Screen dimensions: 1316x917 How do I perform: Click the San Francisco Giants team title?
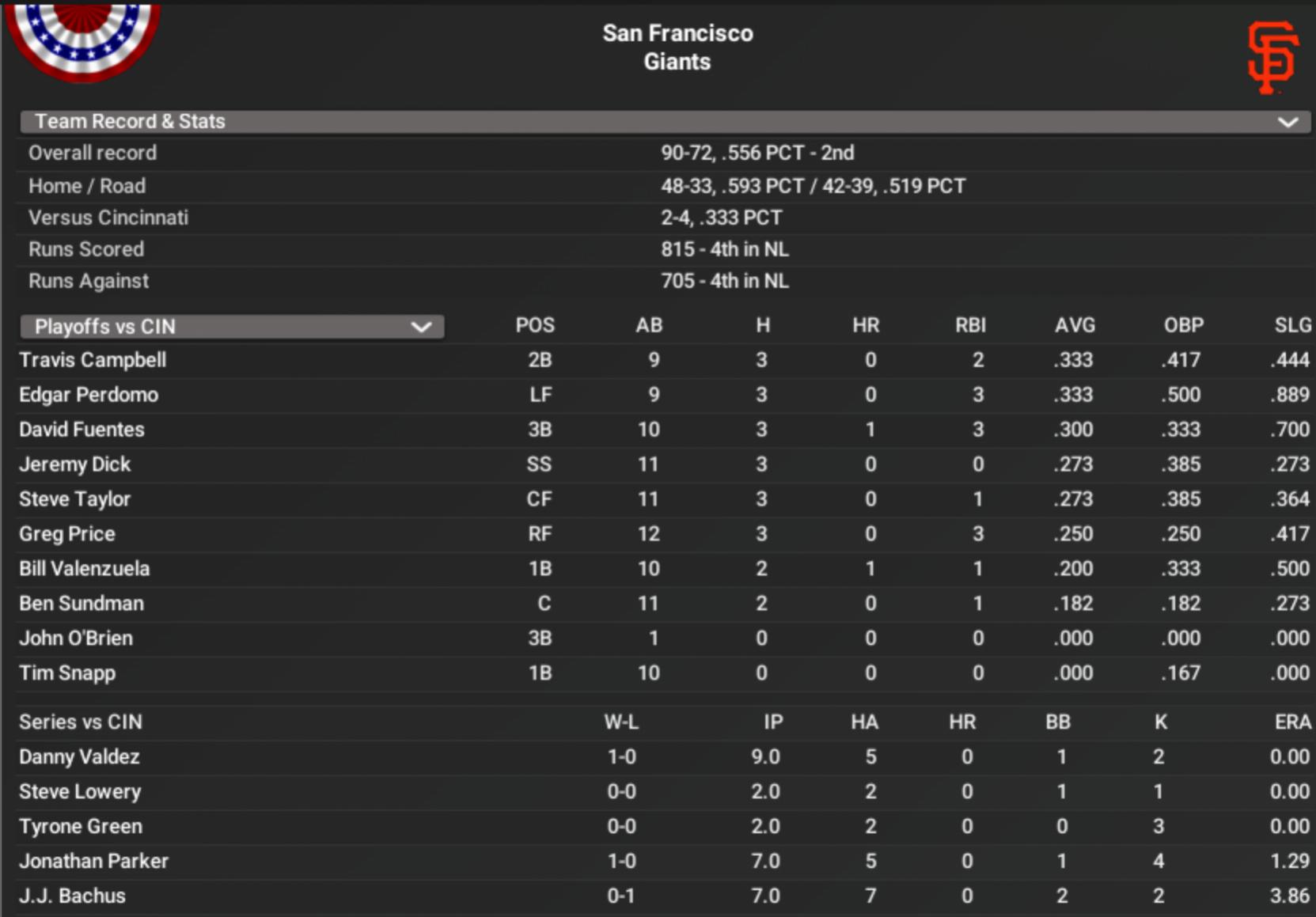click(677, 47)
